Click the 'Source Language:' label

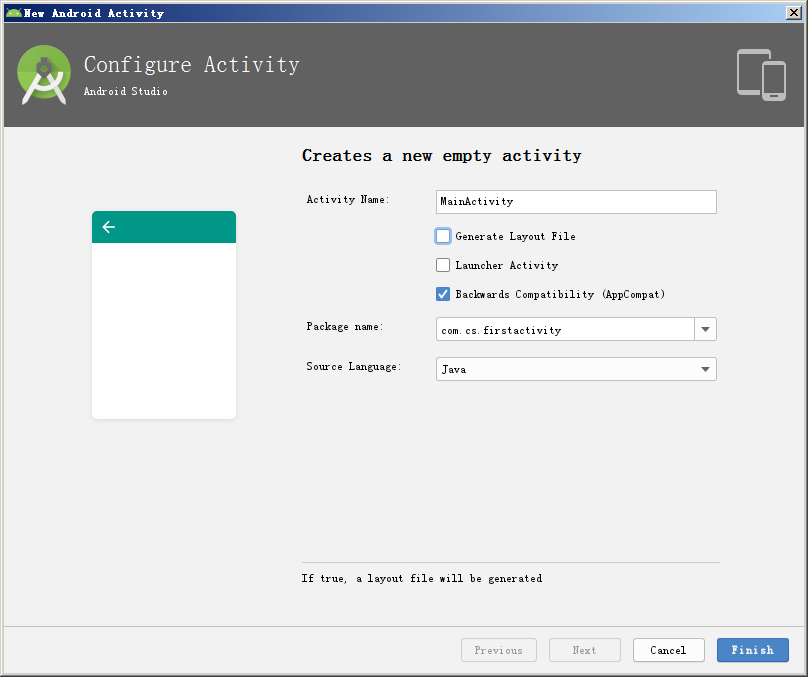coord(354,366)
